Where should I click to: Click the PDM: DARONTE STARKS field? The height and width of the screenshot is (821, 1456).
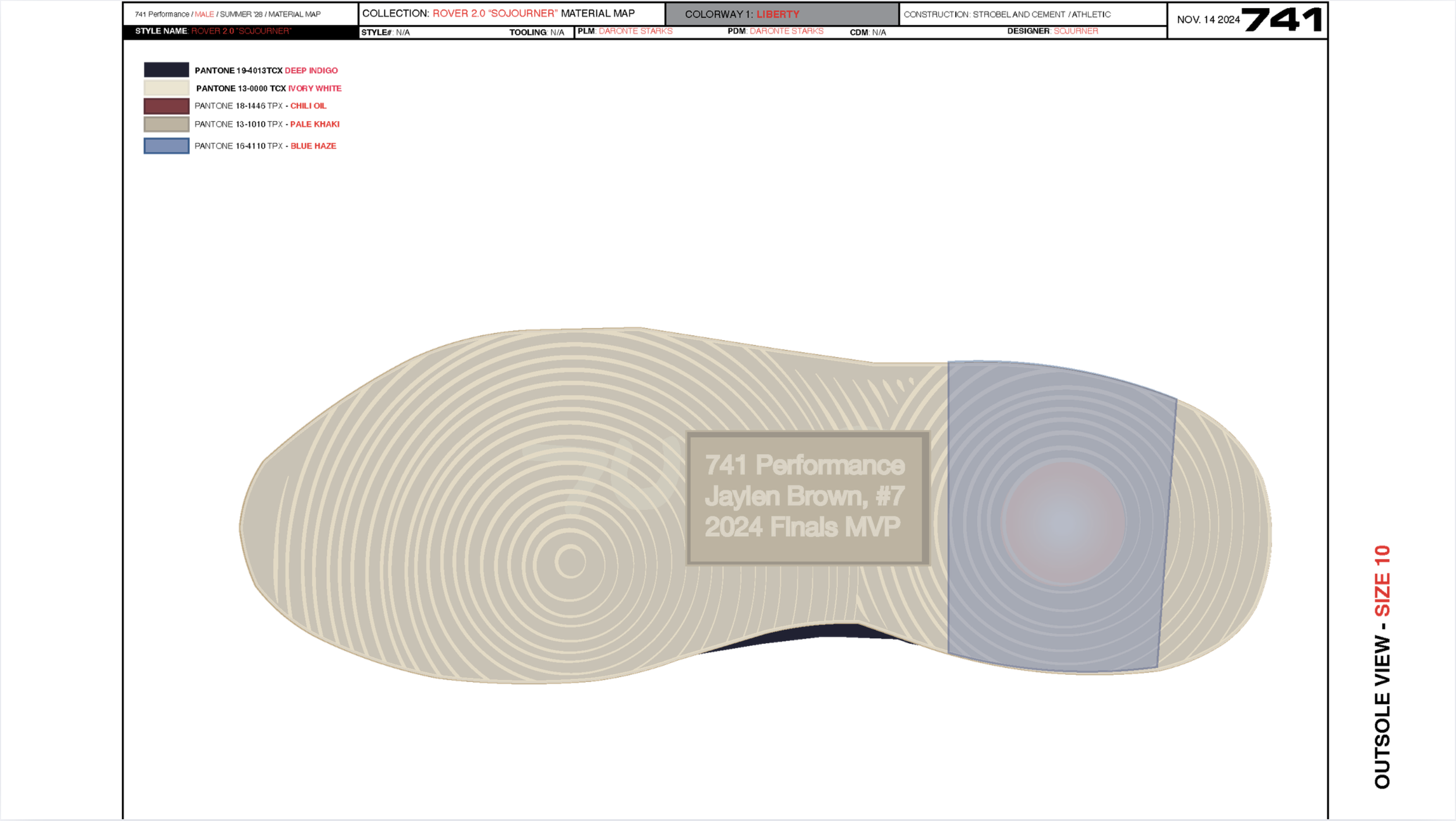tap(775, 31)
